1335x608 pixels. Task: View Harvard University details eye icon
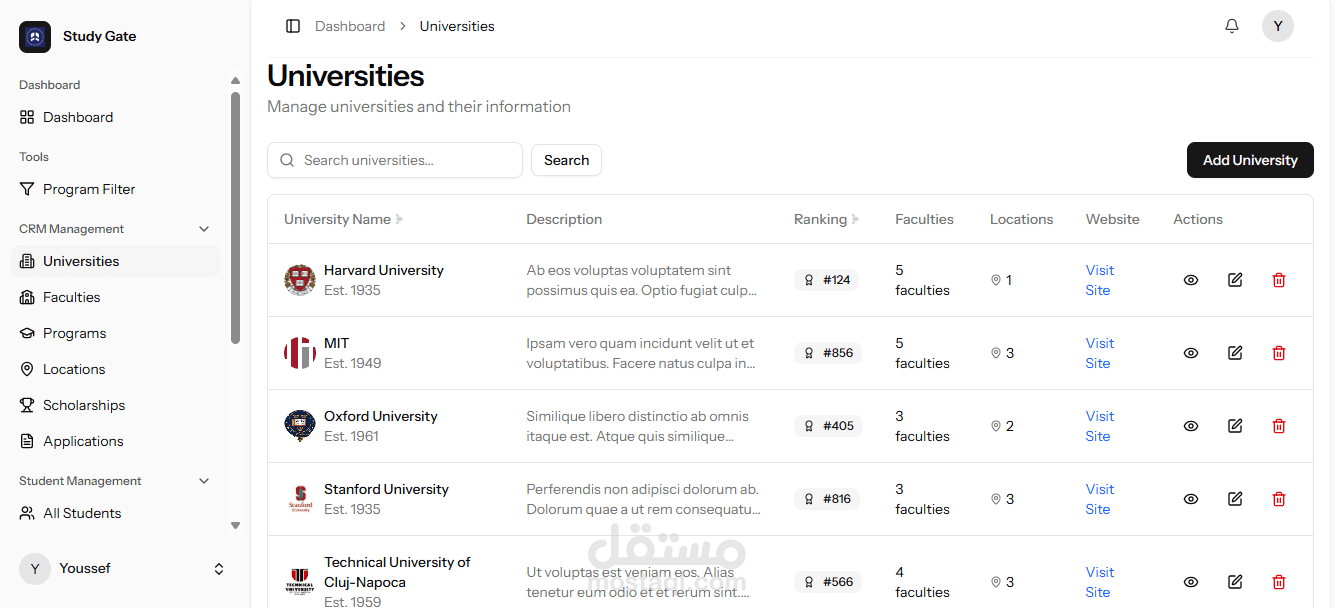1191,280
